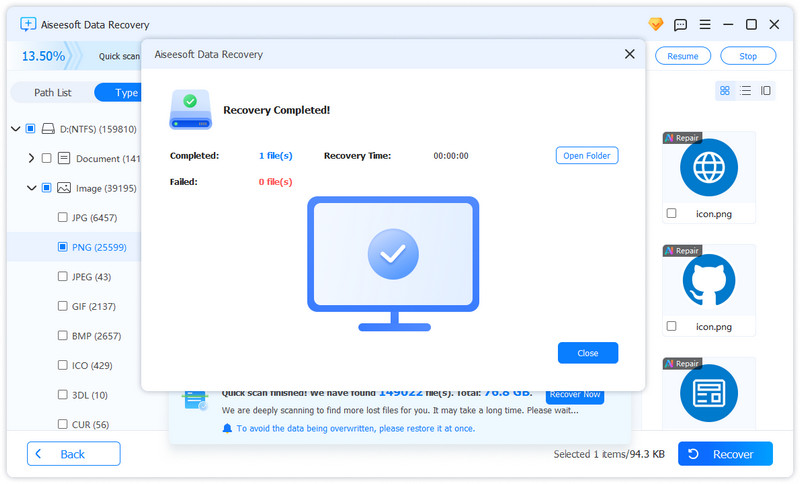Check the box under the globe icon.png
800x484 pixels.
671,213
